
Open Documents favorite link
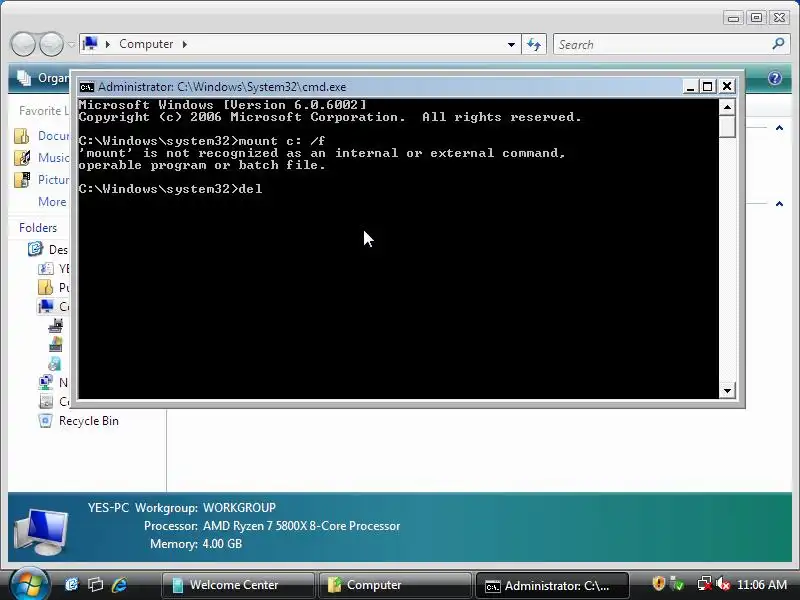pos(42,136)
